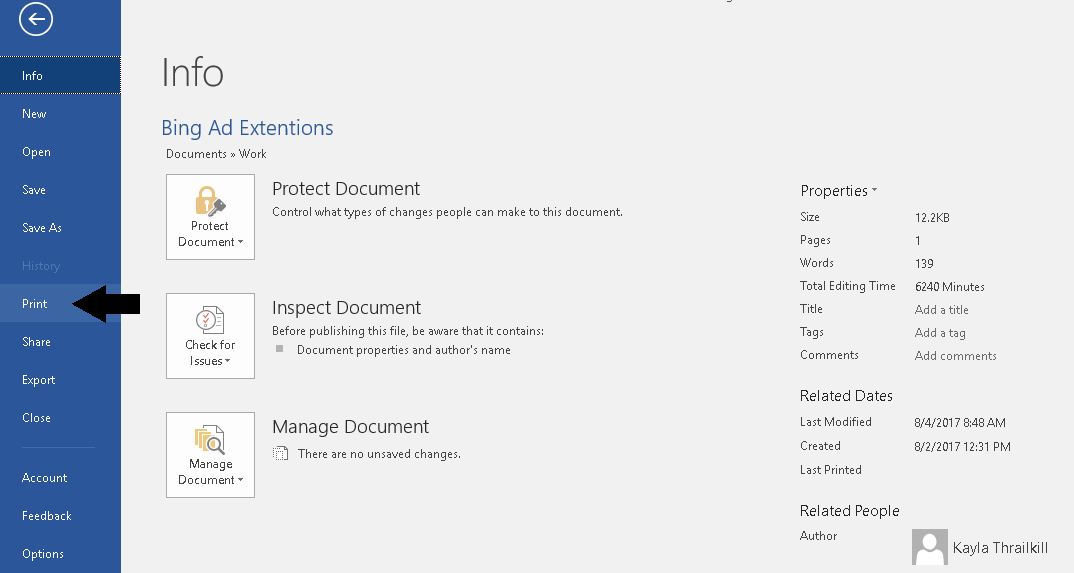Click the Manage Document magnifier icon
This screenshot has height=573, width=1074.
[x=210, y=439]
